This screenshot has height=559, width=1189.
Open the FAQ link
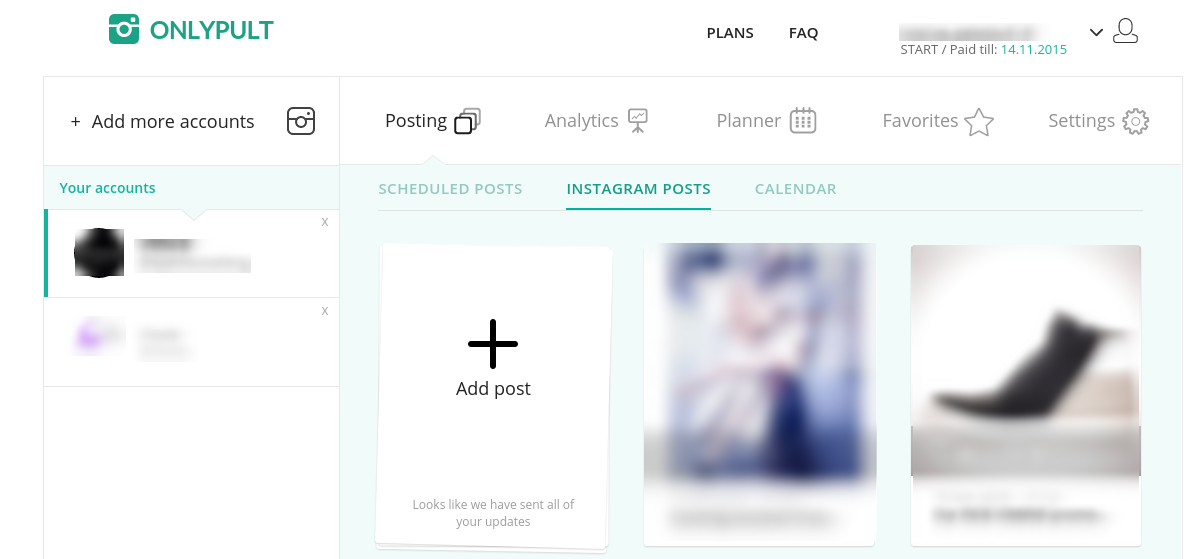(803, 33)
